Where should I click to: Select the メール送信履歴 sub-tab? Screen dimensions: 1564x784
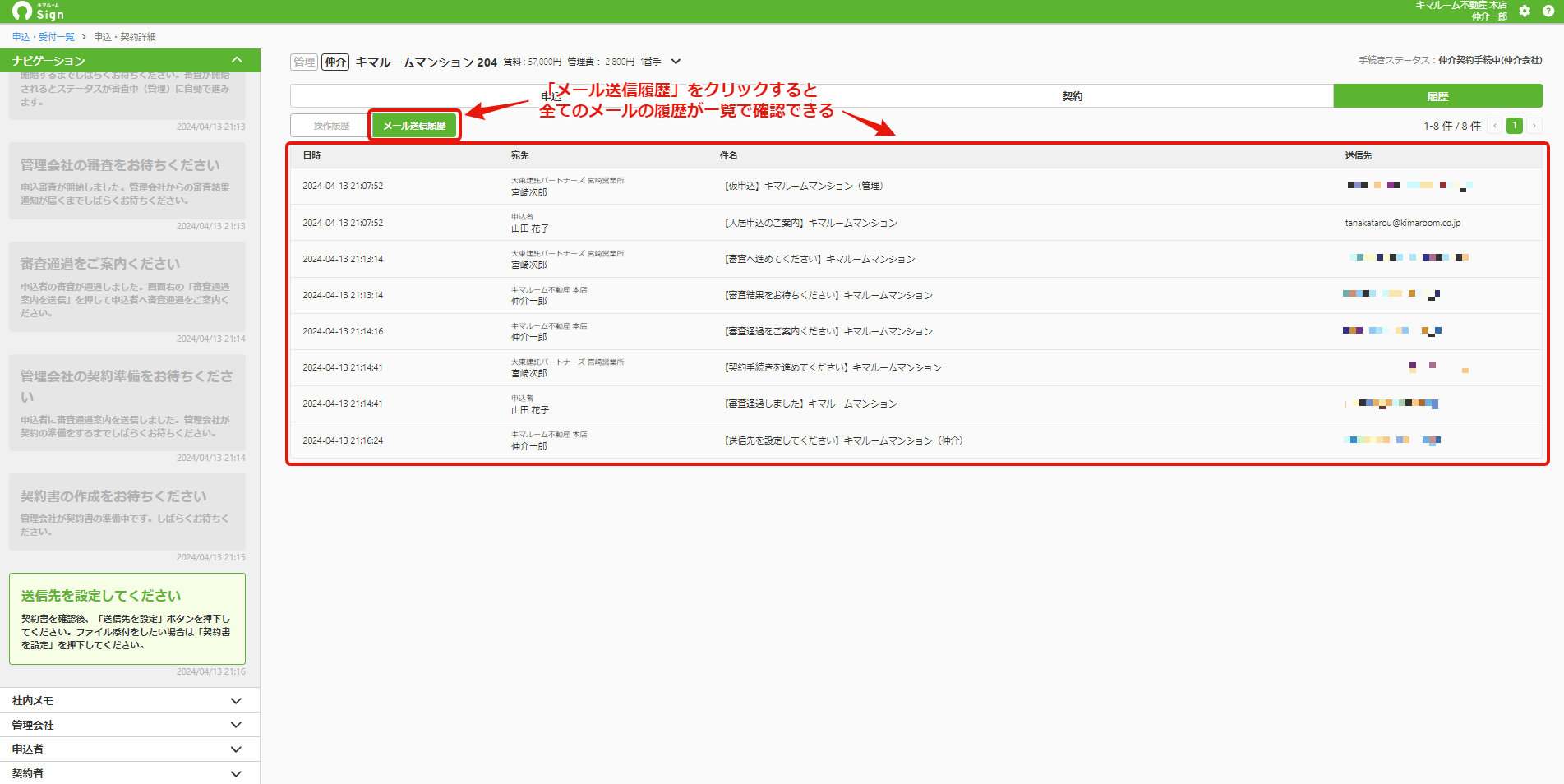(x=414, y=126)
